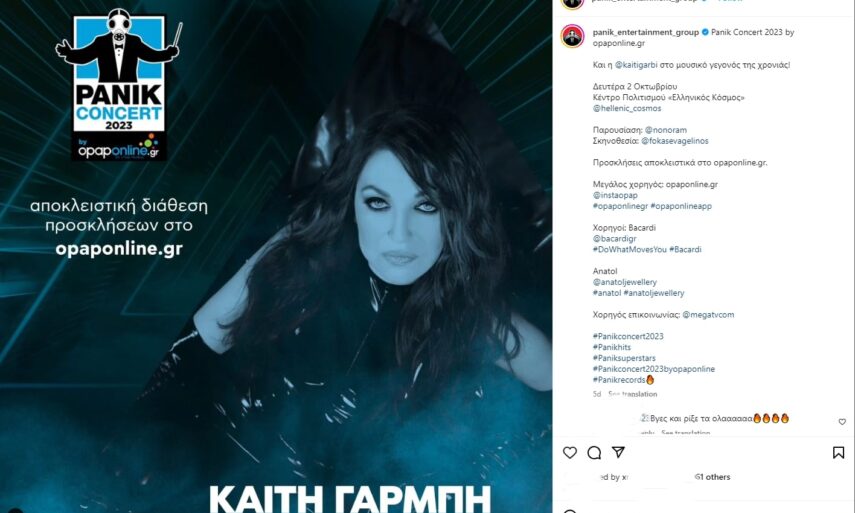
Task: Click See translation under the caption
Action: [x=633, y=394]
